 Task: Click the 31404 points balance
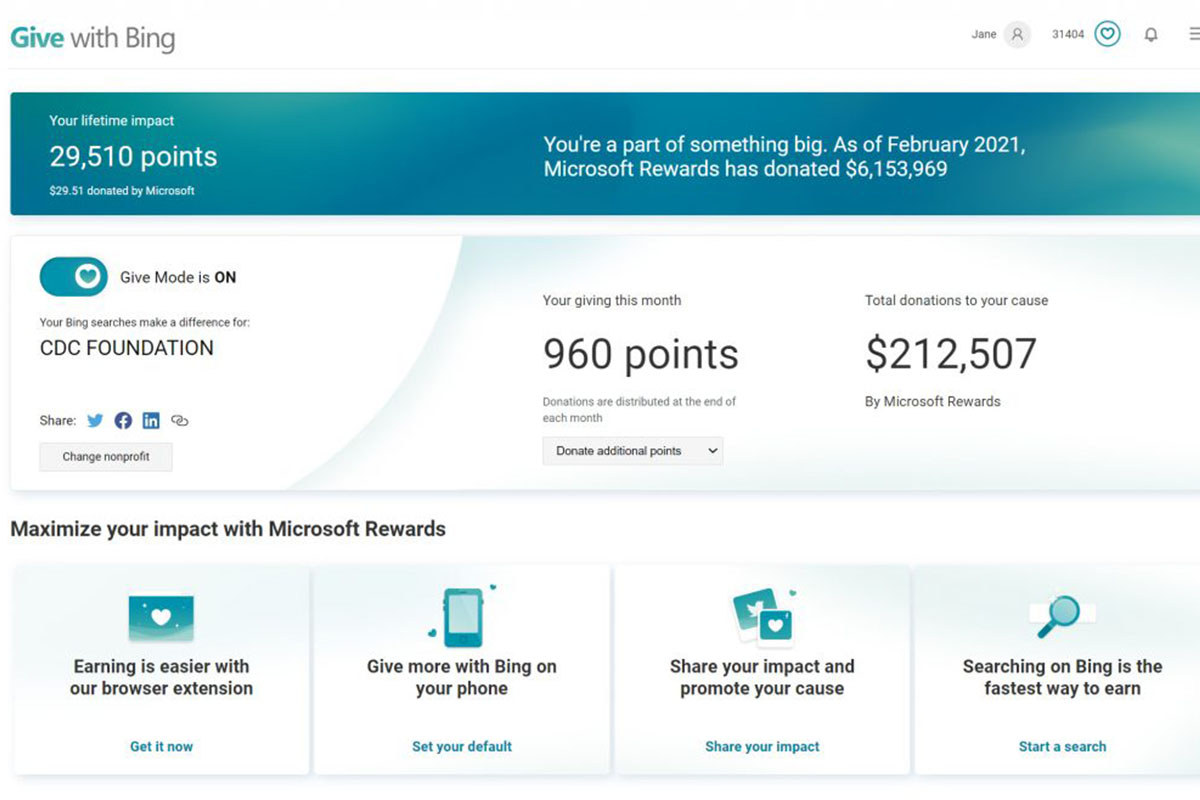click(1068, 35)
